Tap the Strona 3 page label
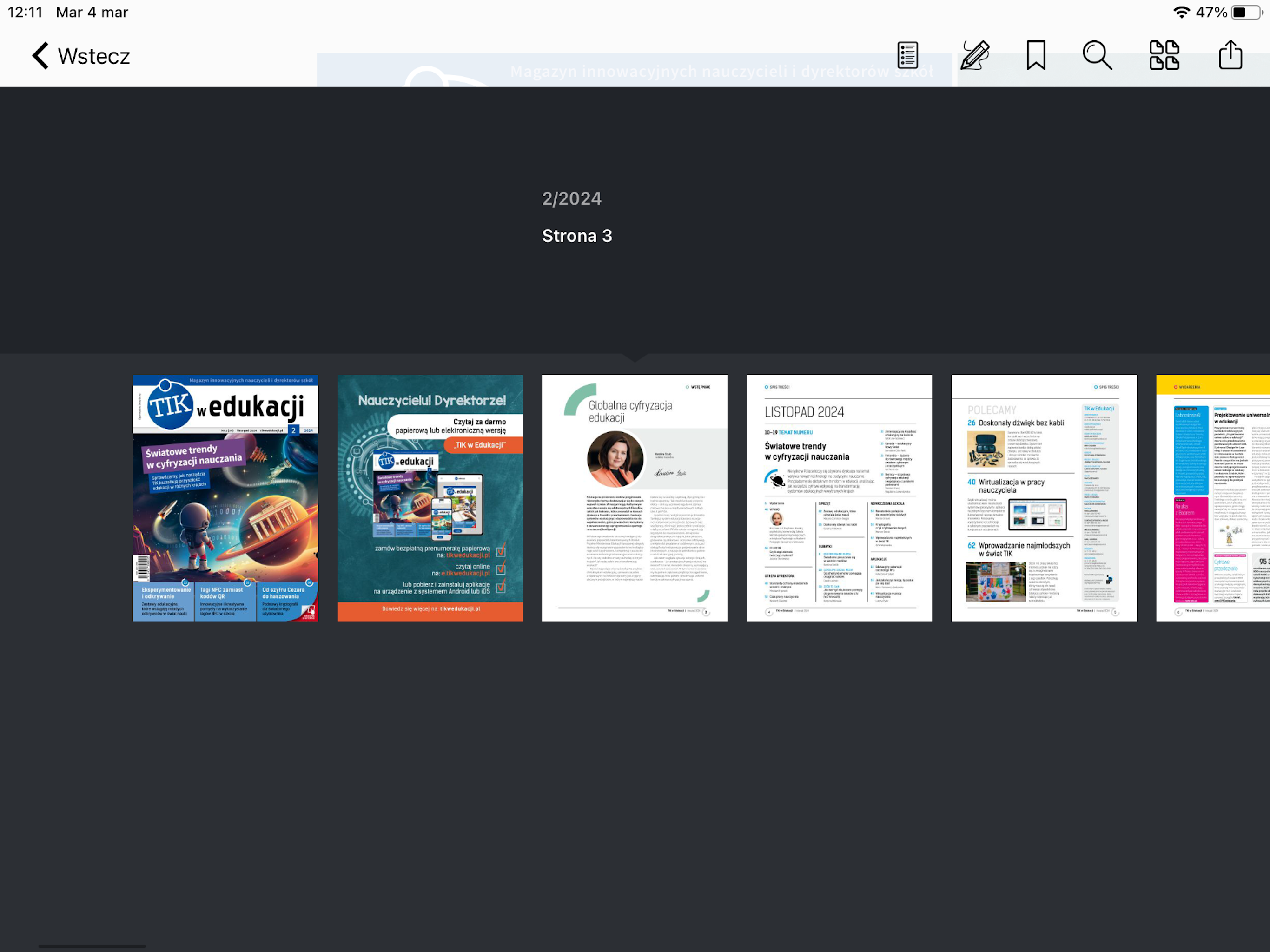This screenshot has height=952, width=1270. pyautogui.click(x=577, y=236)
